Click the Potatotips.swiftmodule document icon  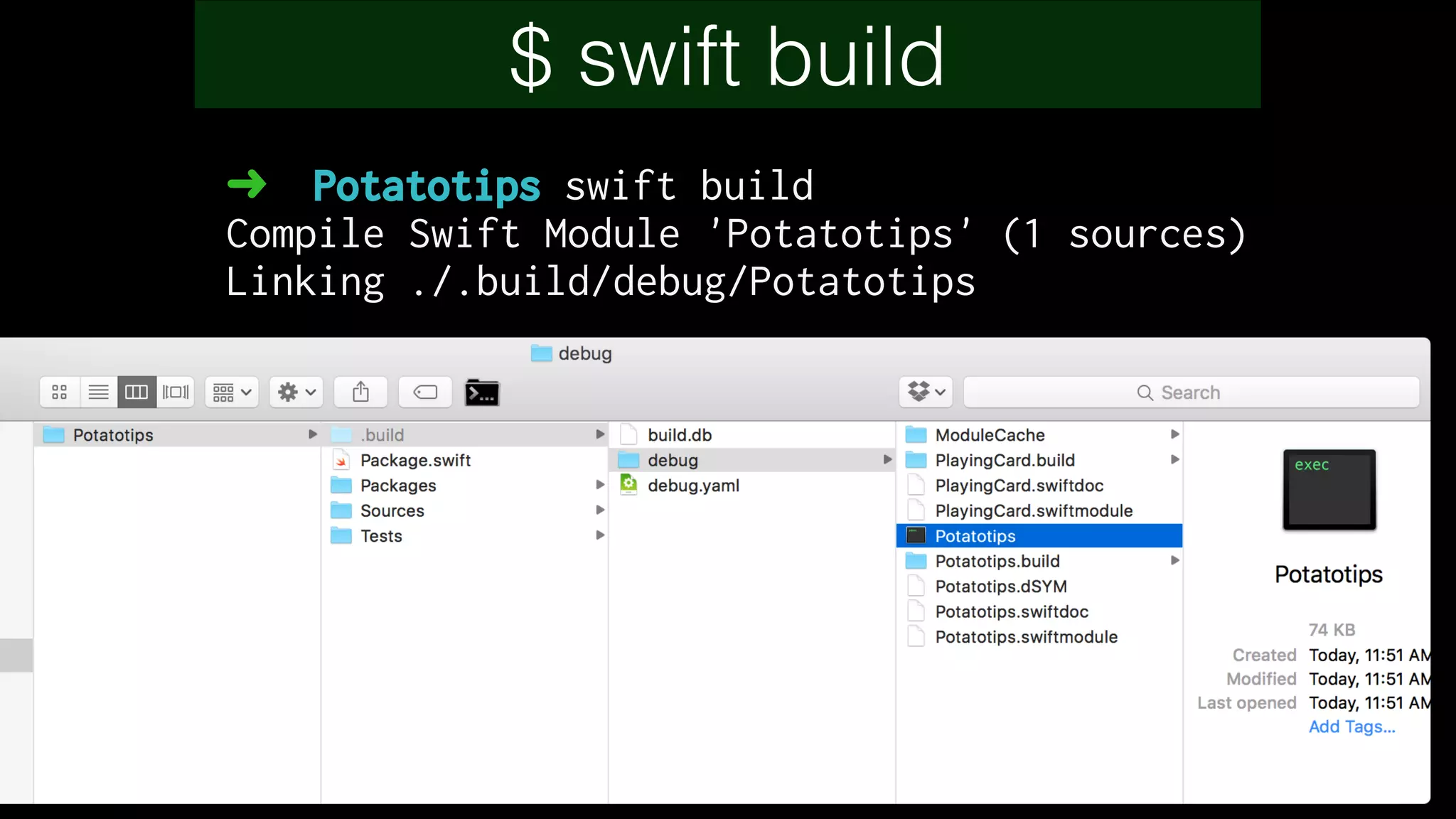[x=916, y=636]
